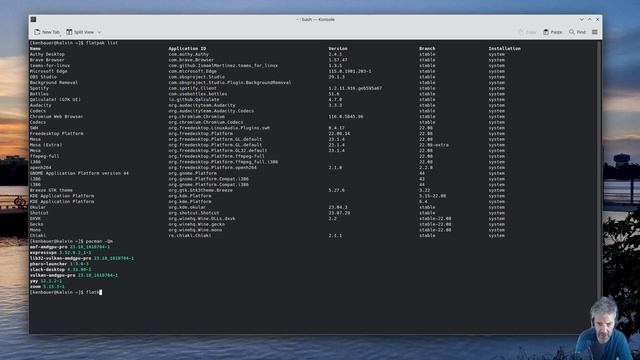Viewport: 640px width, 360px height.
Task: Click the 'Branch' column header text
Action: (x=427, y=49)
